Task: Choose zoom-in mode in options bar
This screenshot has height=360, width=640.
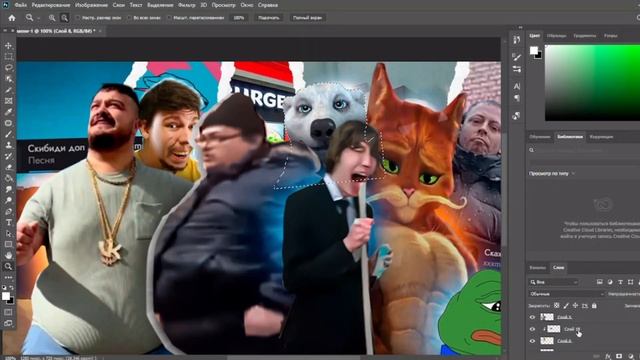Action: point(52,18)
